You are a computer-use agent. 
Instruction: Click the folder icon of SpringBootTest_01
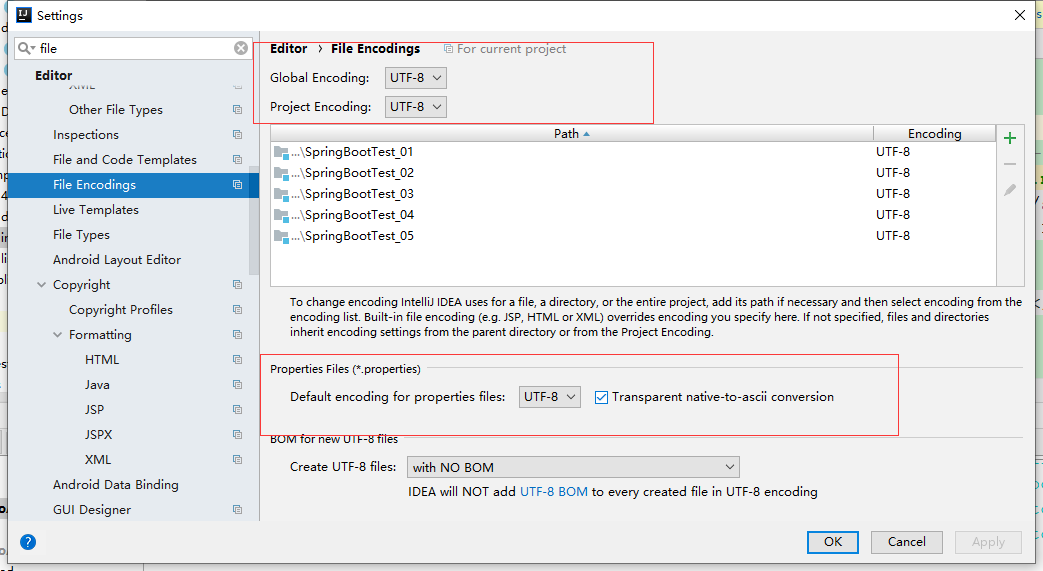[x=281, y=152]
